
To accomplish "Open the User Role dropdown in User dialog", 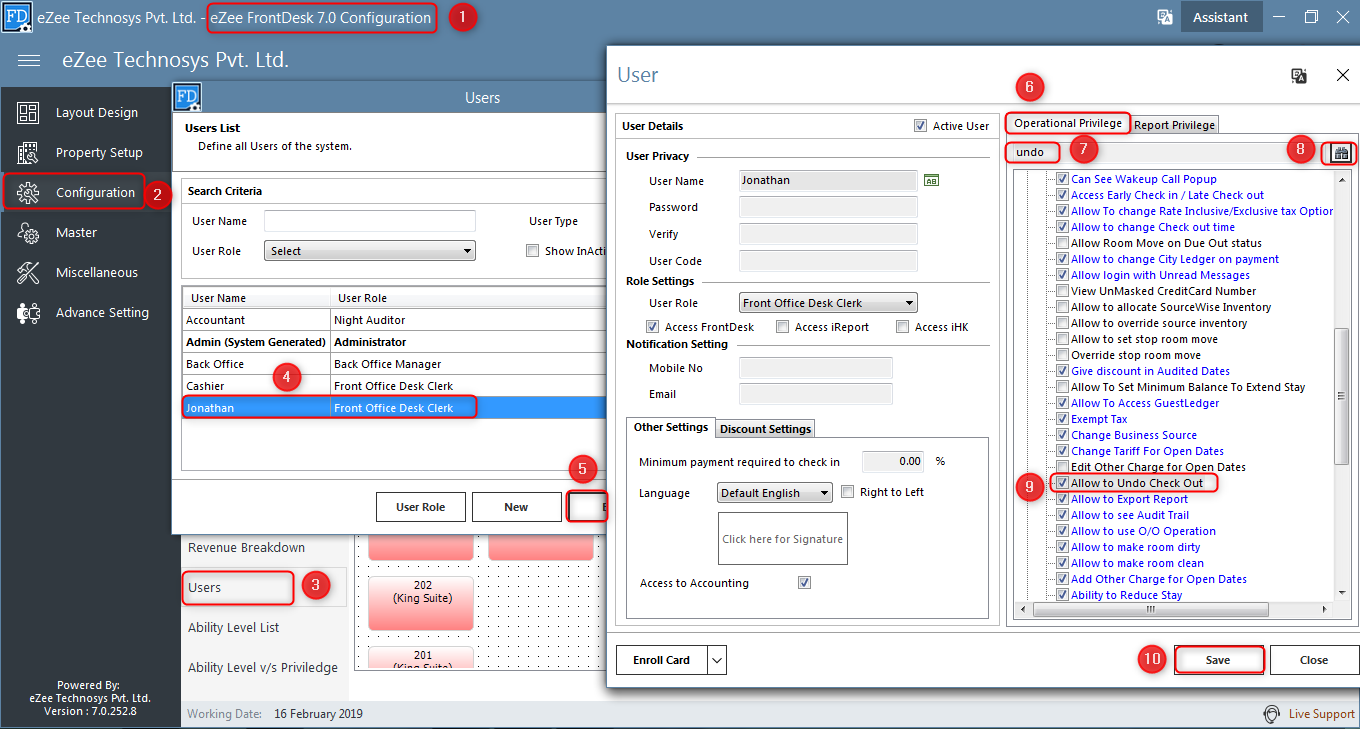I will pos(828,303).
